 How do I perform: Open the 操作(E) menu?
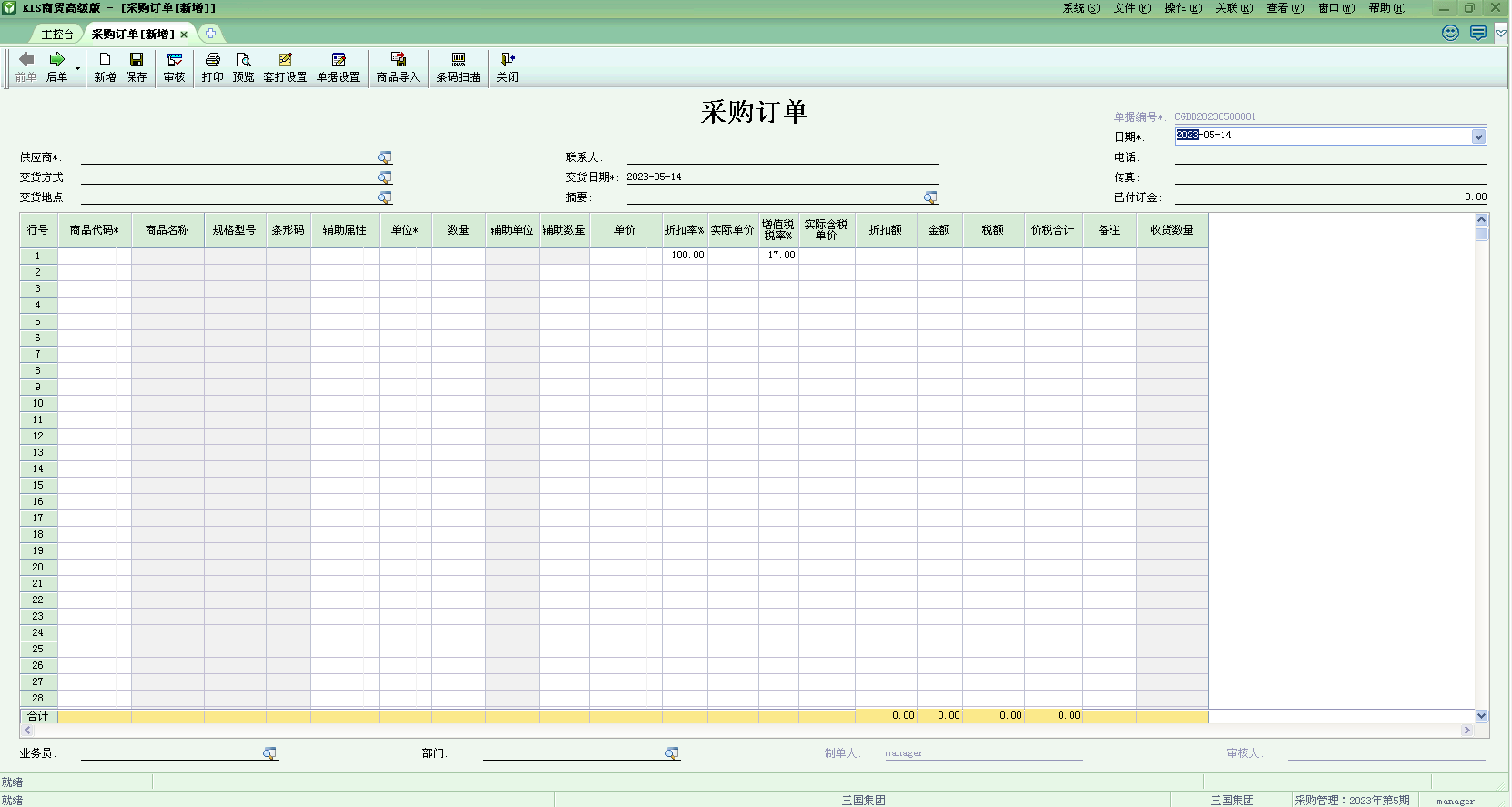(1183, 8)
